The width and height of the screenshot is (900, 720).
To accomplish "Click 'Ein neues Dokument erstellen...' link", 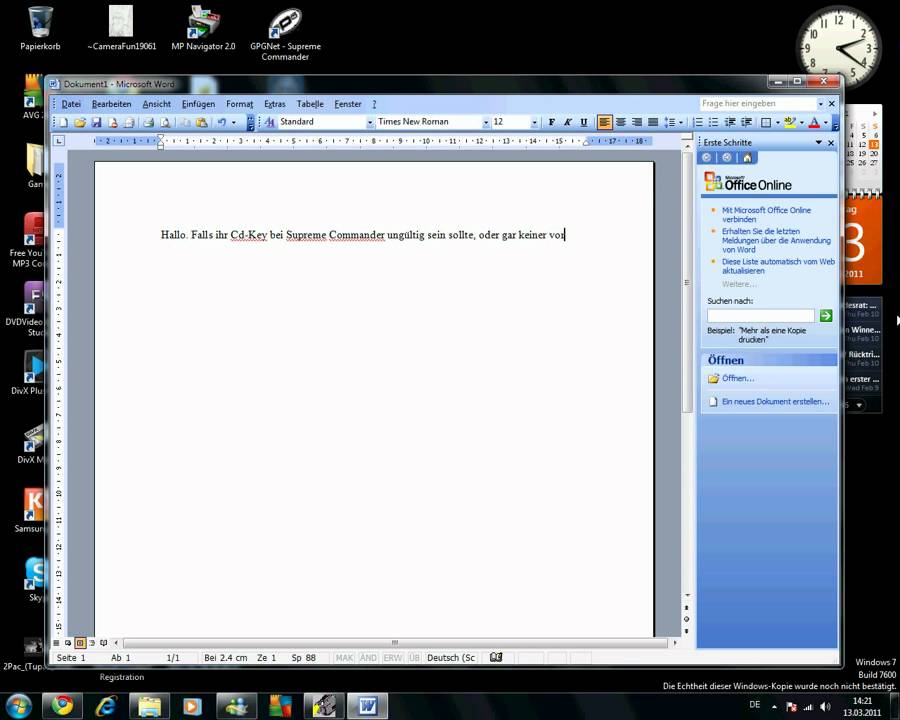I will (x=775, y=401).
